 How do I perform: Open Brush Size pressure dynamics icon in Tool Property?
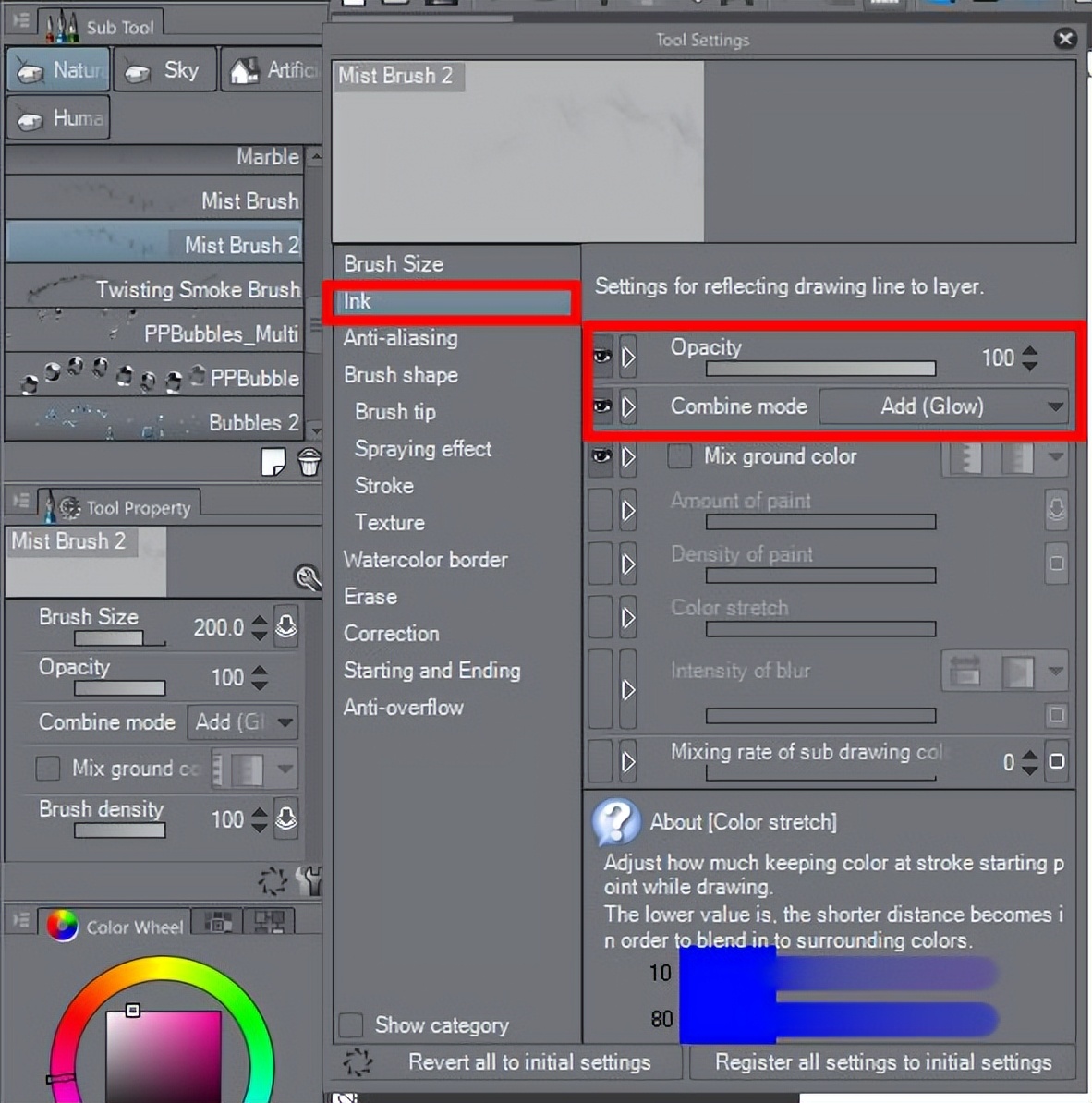(x=285, y=626)
